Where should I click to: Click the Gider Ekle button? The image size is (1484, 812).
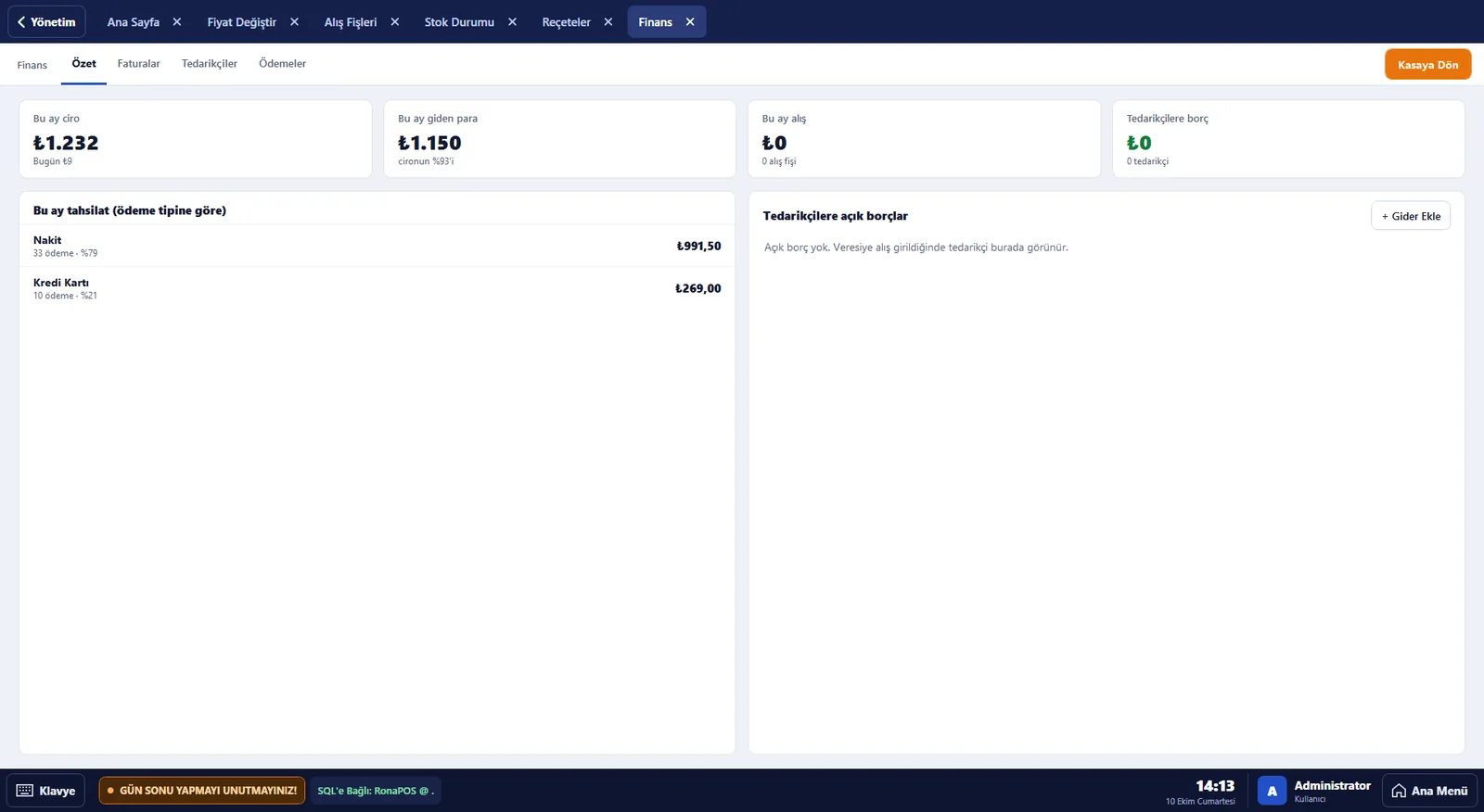(1411, 216)
